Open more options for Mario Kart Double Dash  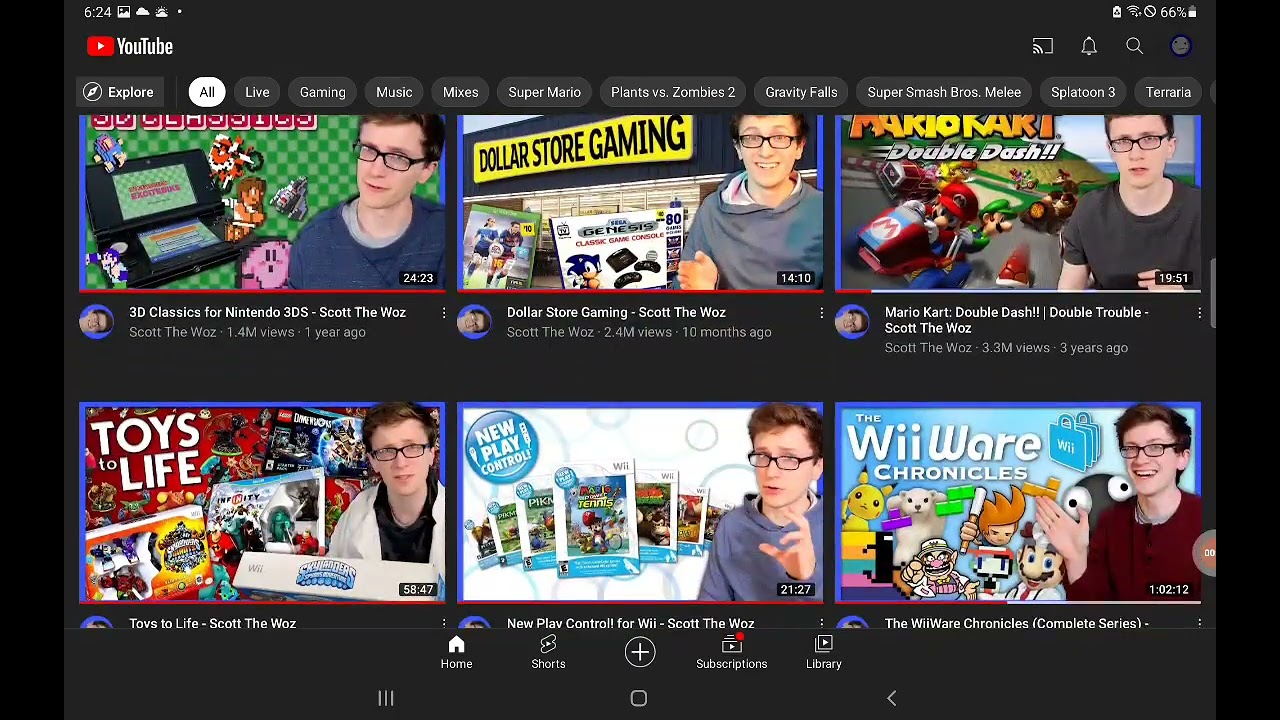[1199, 314]
